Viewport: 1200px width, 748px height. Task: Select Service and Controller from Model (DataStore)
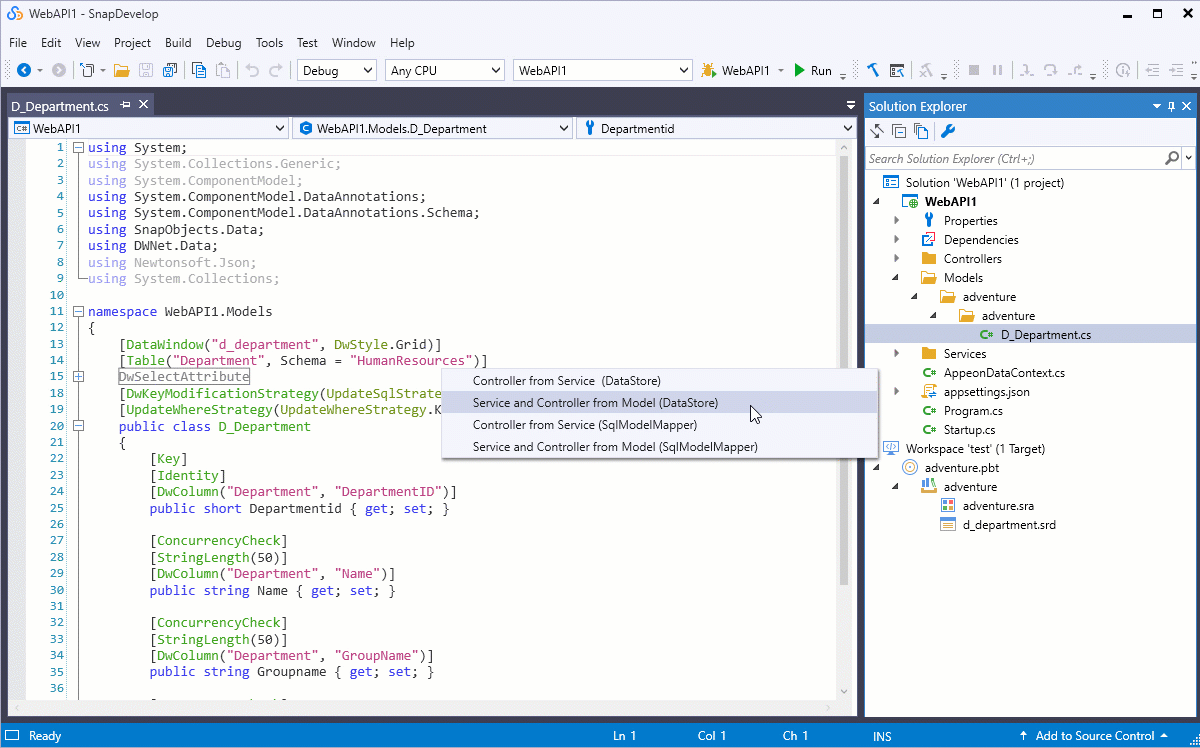click(x=660, y=403)
